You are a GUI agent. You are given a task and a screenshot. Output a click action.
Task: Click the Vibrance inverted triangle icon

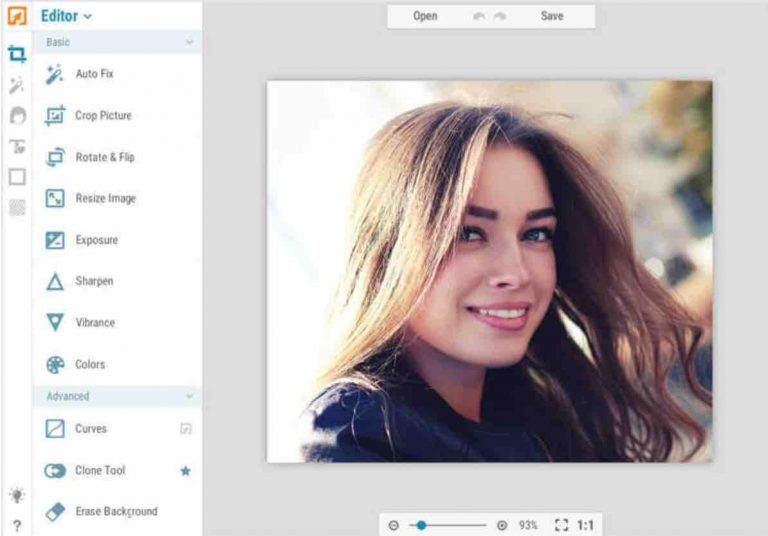tap(55, 322)
